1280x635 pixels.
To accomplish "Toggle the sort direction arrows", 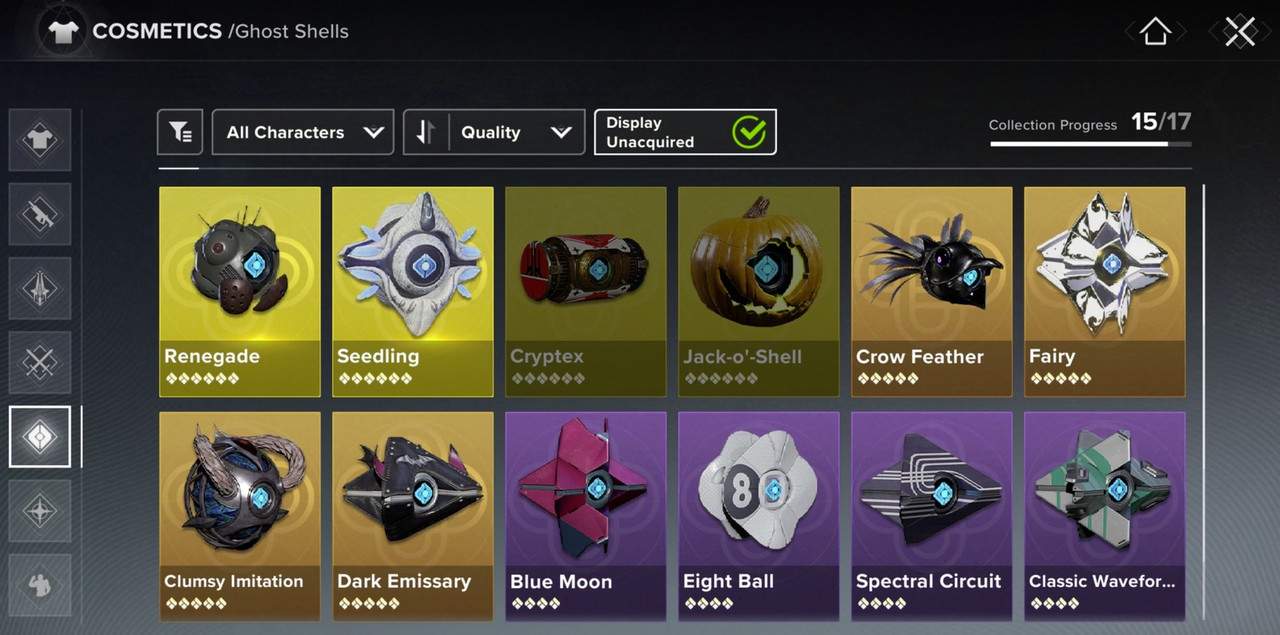I will (x=426, y=132).
